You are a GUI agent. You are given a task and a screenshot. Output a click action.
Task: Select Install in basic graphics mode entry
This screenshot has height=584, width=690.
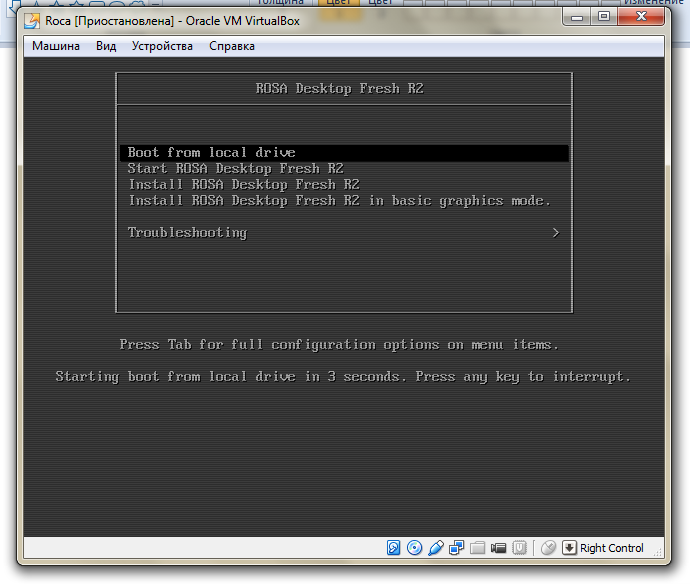344,201
